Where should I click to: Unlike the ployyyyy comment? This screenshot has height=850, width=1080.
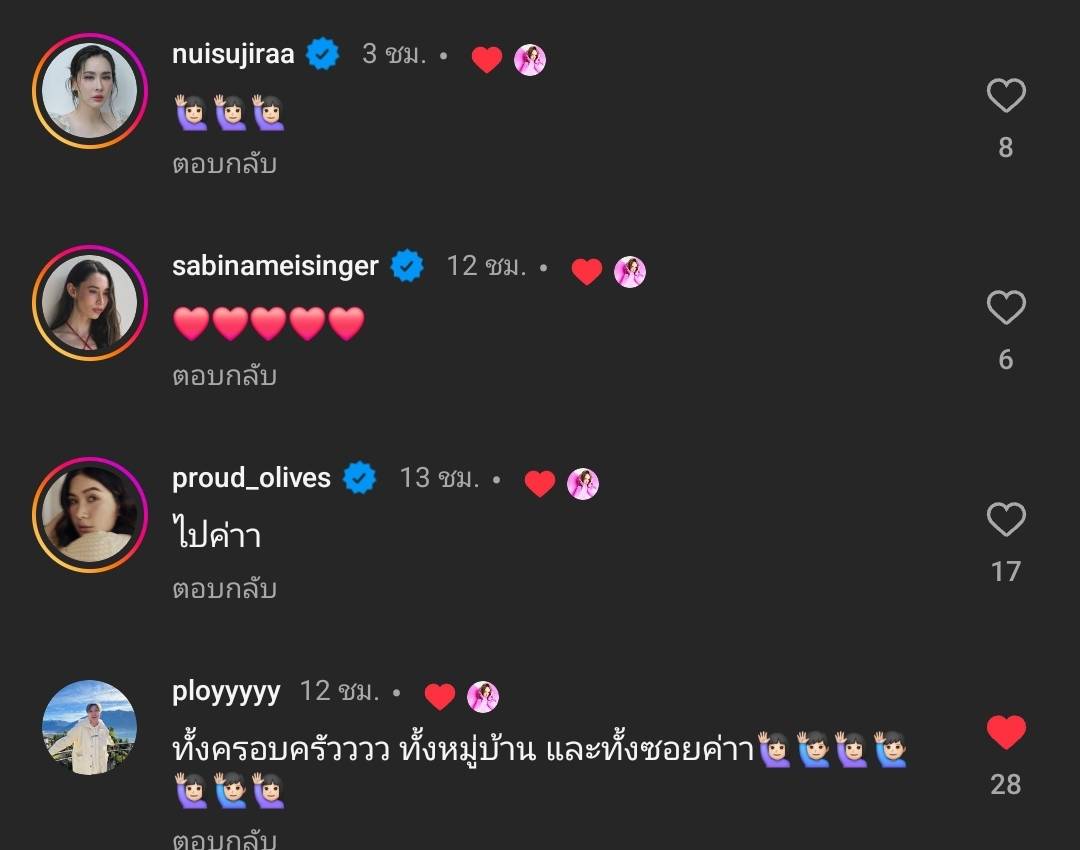[x=1006, y=732]
